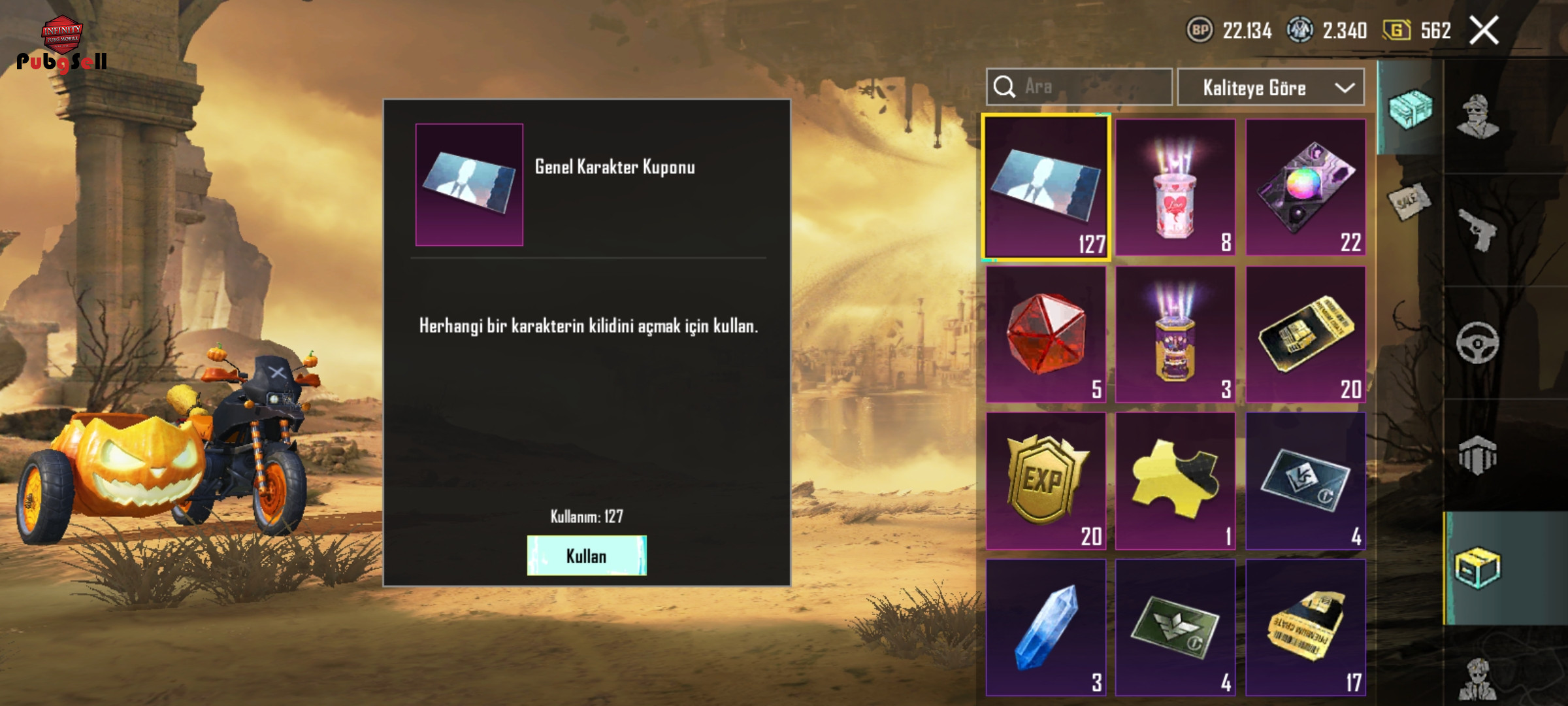Open the outfit character category icon
Screen dimensions: 1568x706
click(x=1478, y=118)
